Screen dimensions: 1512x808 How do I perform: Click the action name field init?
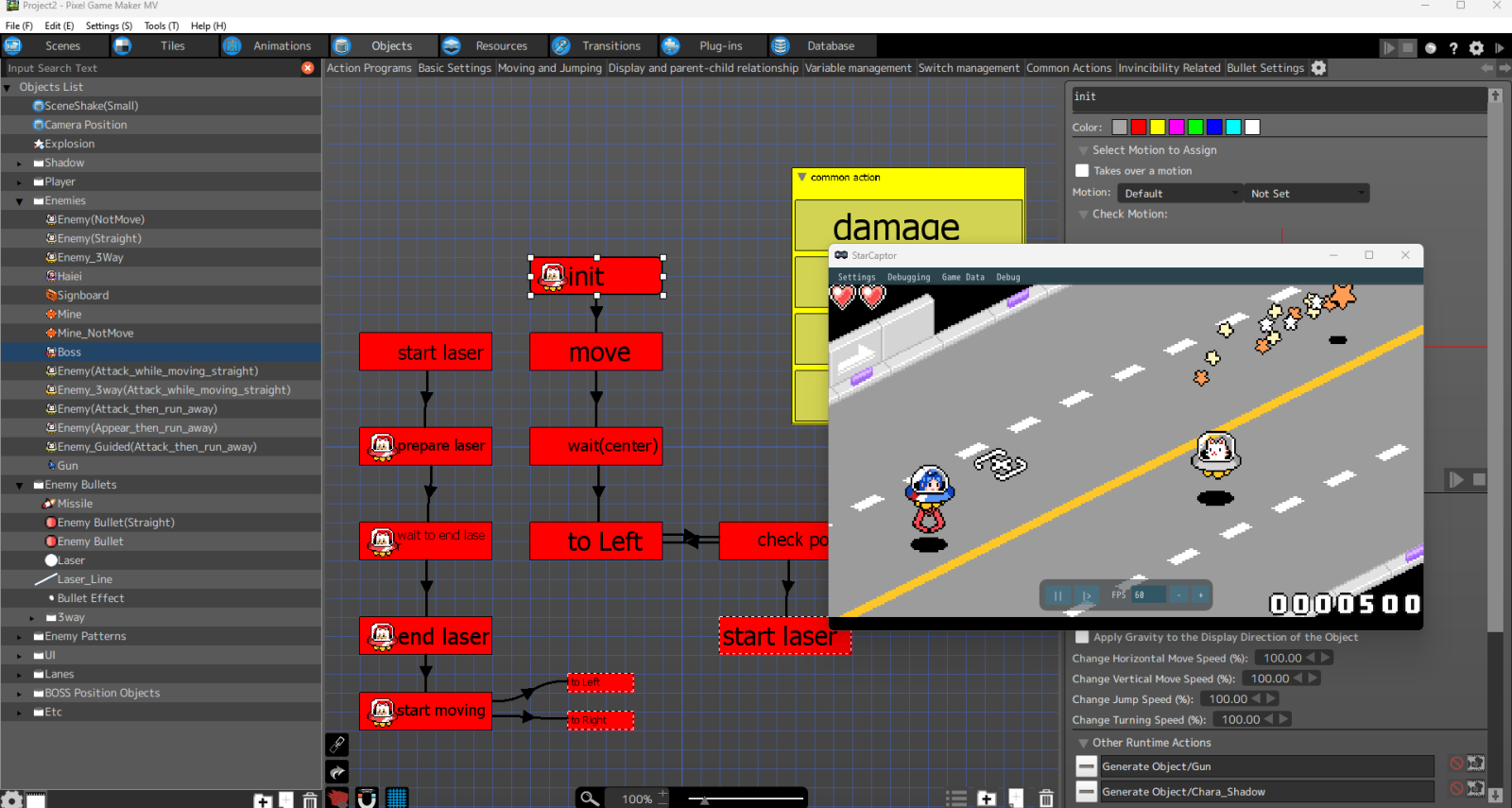[x=1279, y=99]
